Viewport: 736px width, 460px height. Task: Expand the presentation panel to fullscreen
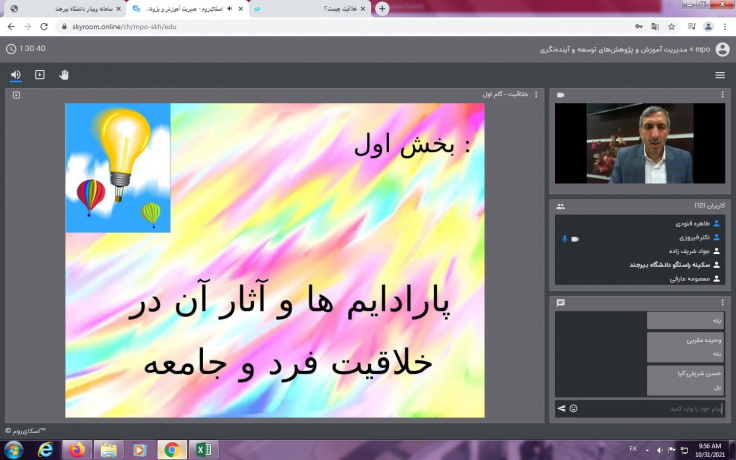click(x=14, y=95)
